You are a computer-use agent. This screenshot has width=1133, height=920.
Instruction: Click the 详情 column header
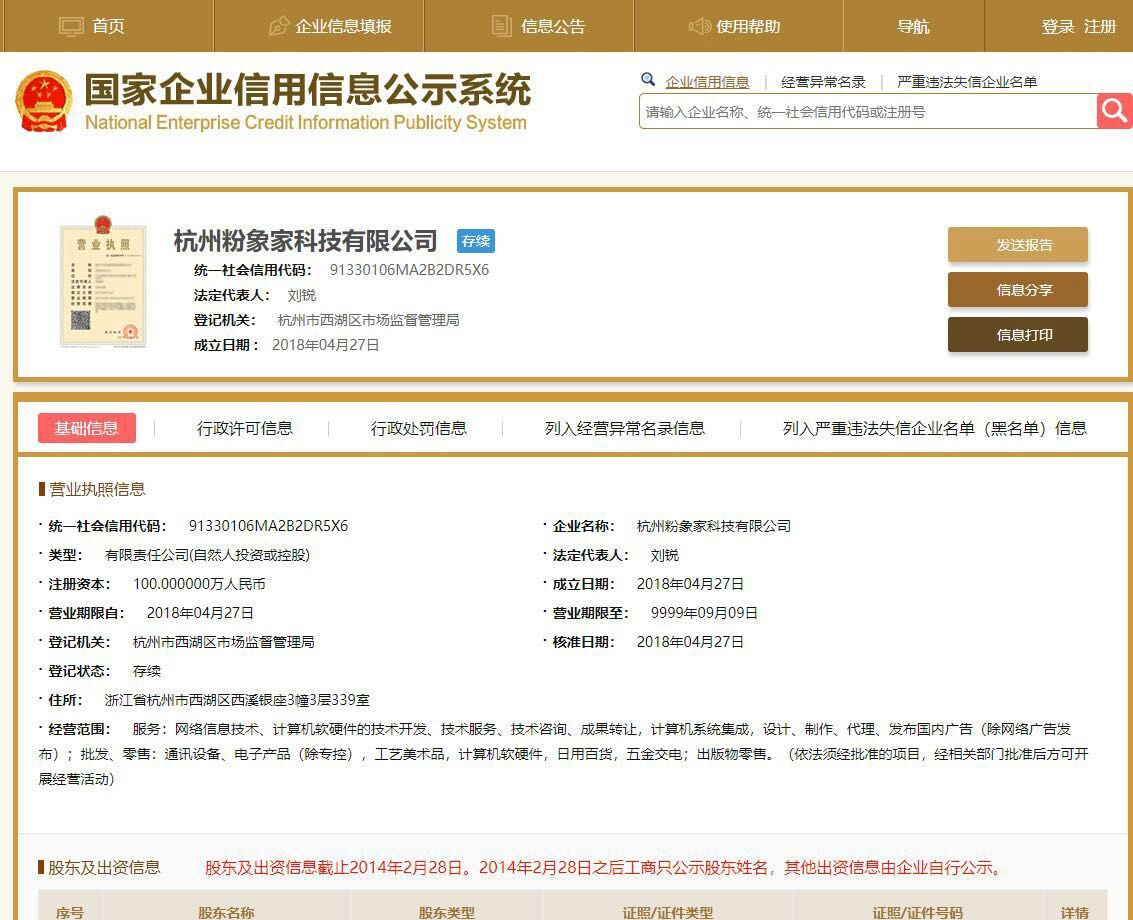pyautogui.click(x=1075, y=912)
